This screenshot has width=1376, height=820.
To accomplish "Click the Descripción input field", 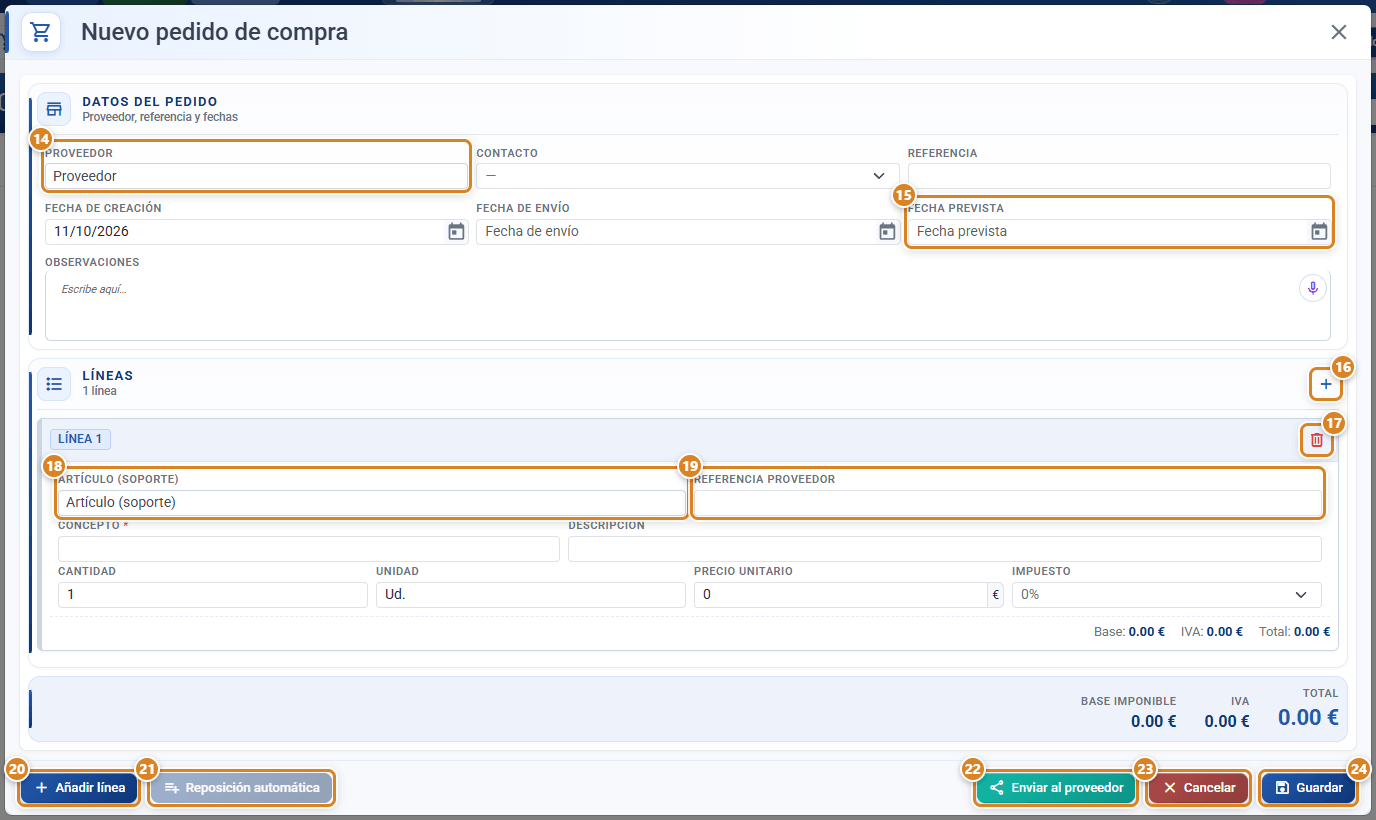I will [x=945, y=549].
